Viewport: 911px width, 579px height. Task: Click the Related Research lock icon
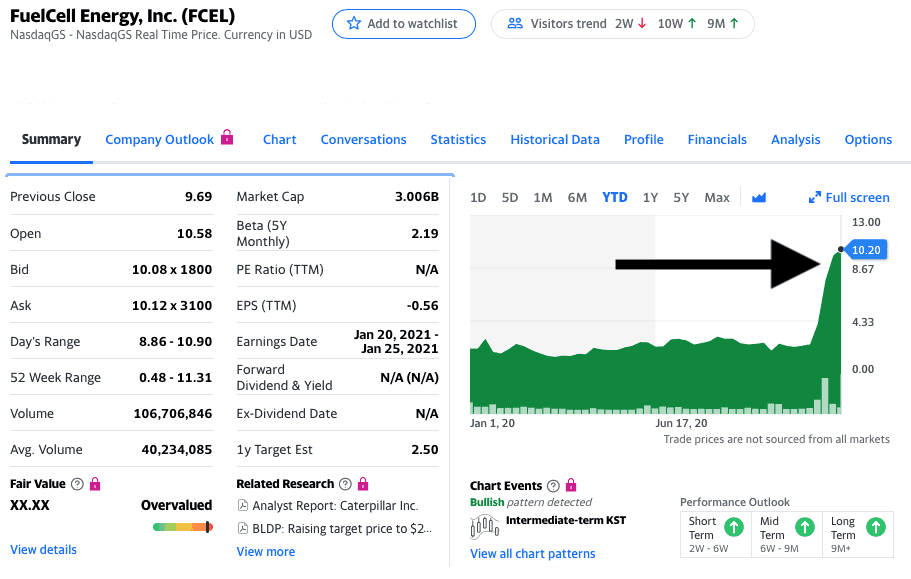363,484
